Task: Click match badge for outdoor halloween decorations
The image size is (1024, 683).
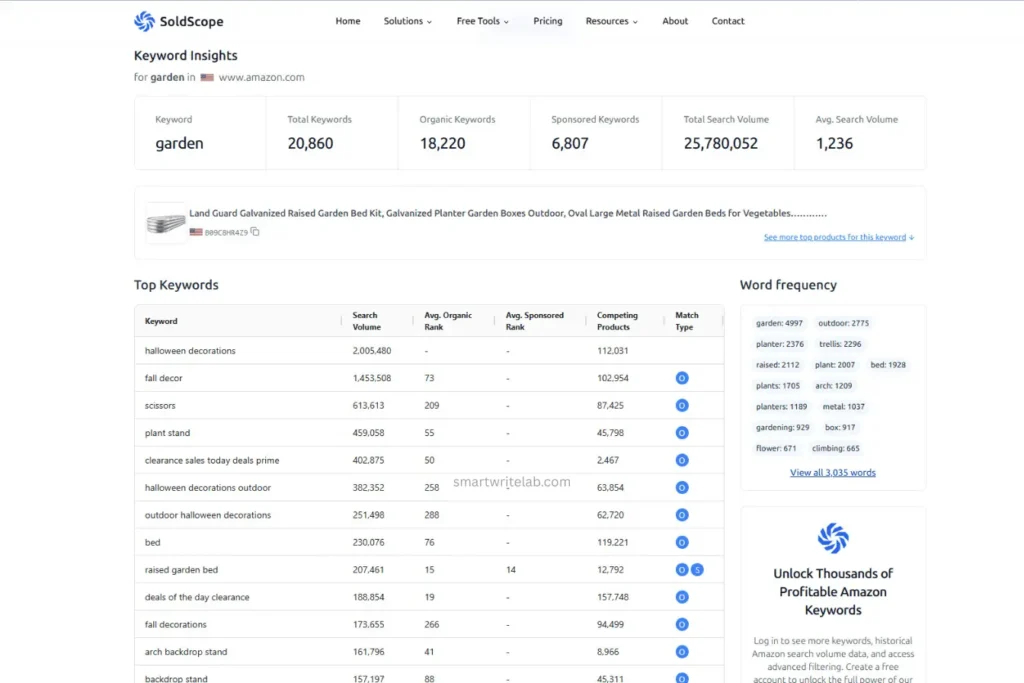Action: tap(682, 515)
